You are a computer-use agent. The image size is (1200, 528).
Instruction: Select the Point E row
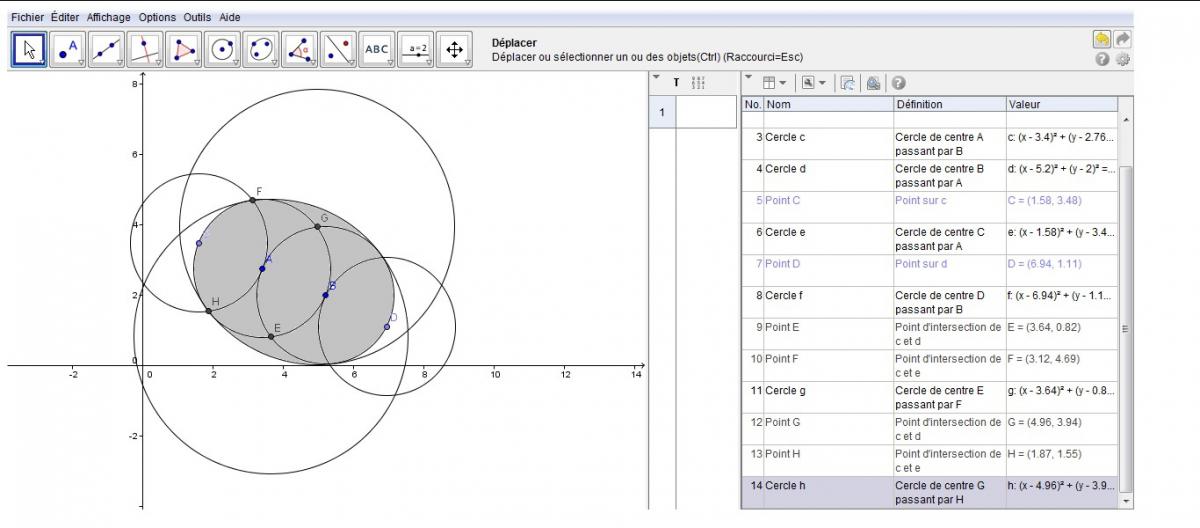[x=930, y=334]
